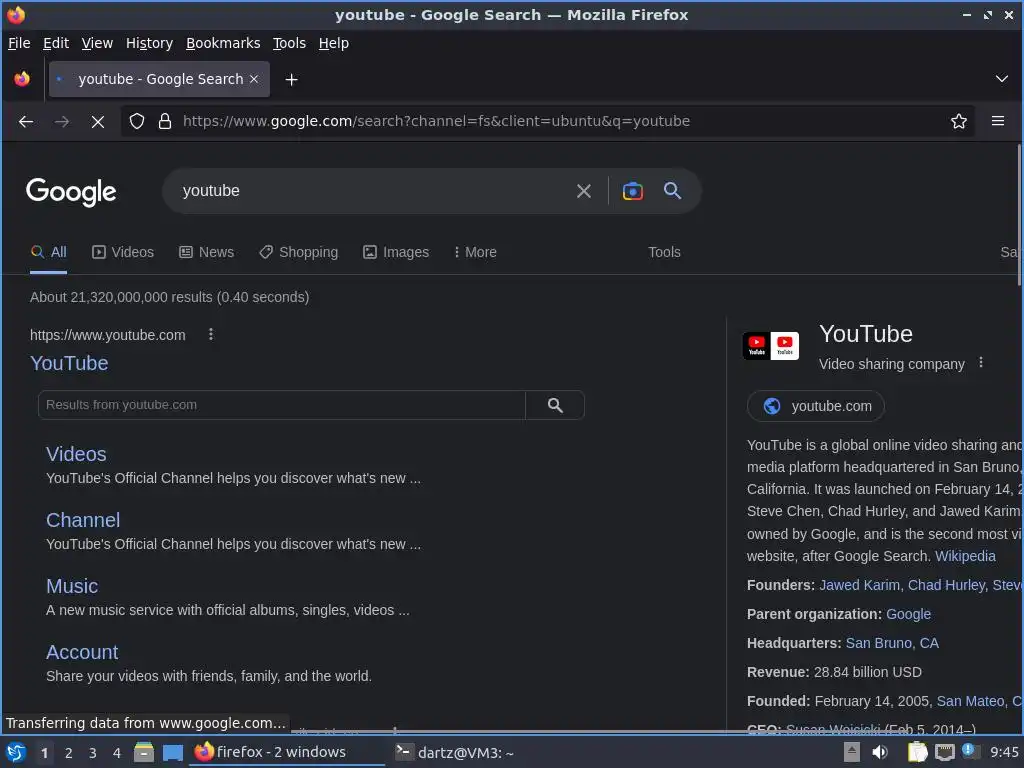Switch to Images search tab
Image resolution: width=1024 pixels, height=768 pixels.
point(396,252)
